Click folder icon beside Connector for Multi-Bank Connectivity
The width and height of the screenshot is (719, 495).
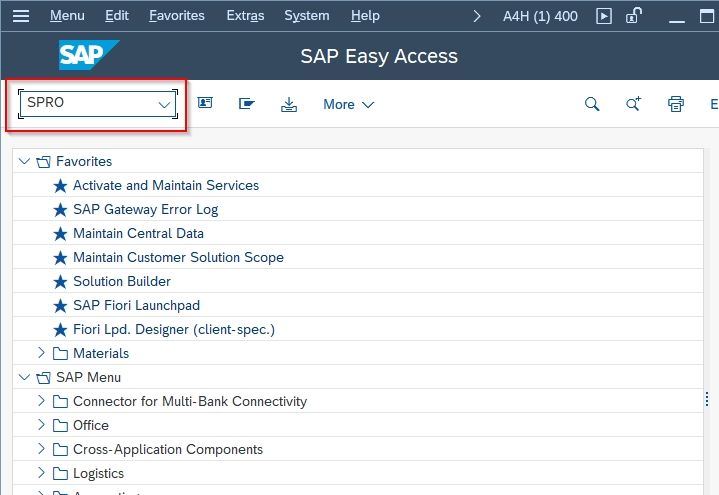pos(60,401)
